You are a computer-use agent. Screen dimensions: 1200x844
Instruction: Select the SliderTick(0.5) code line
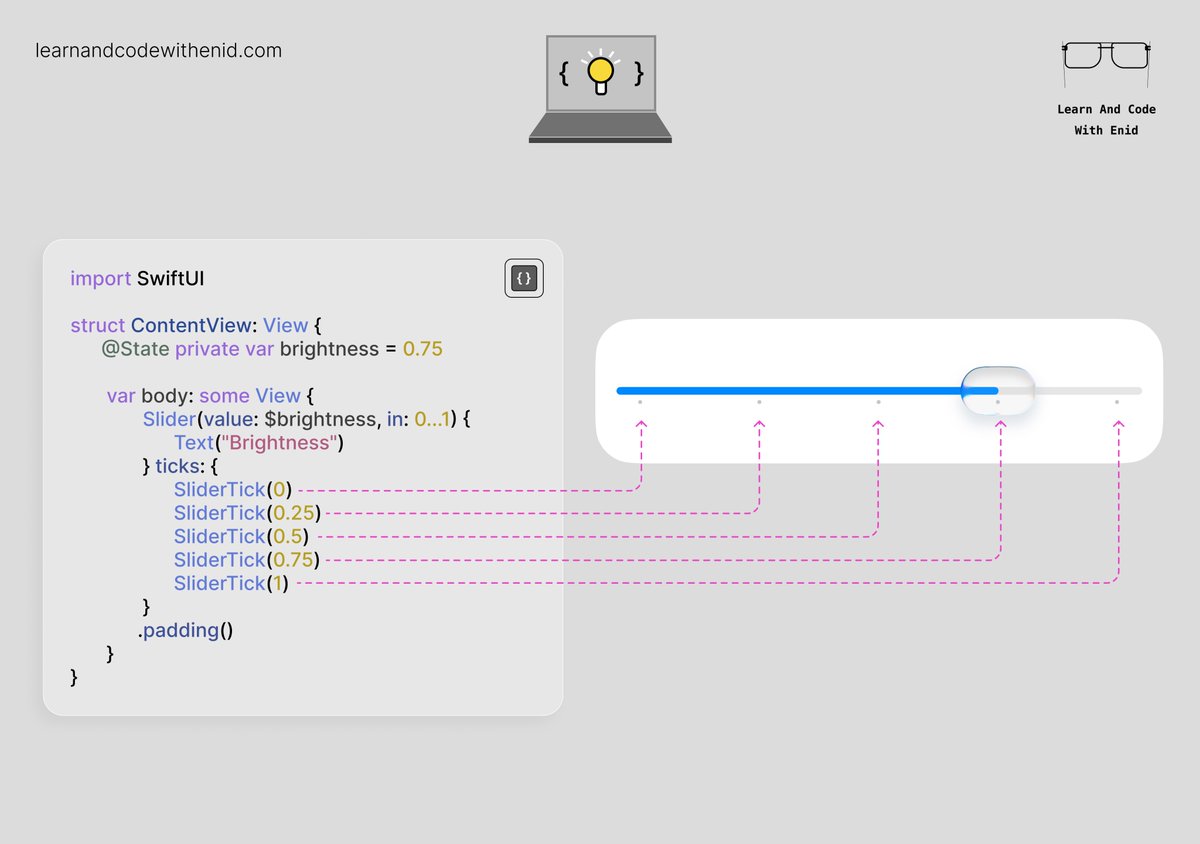[239, 536]
